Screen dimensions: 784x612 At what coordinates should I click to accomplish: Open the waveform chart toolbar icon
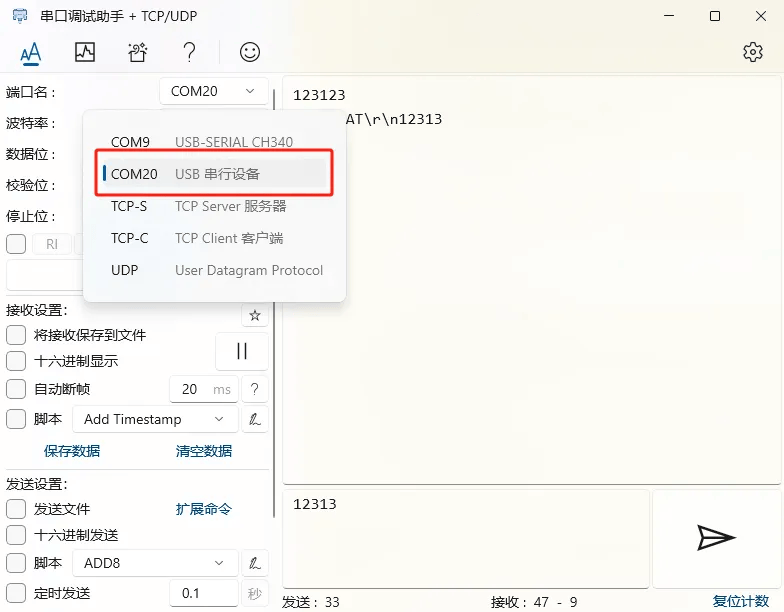84,52
